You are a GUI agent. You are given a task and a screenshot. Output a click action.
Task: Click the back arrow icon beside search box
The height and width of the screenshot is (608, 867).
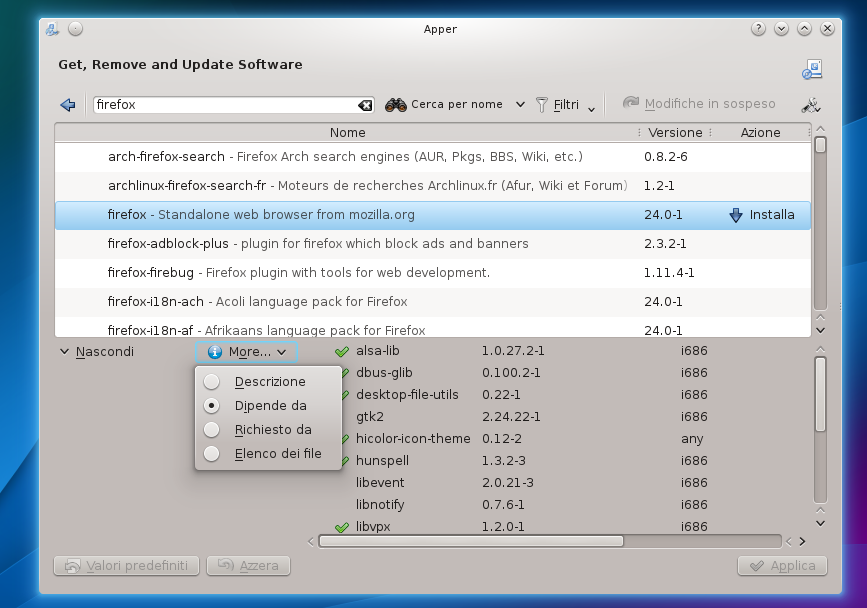coord(67,104)
